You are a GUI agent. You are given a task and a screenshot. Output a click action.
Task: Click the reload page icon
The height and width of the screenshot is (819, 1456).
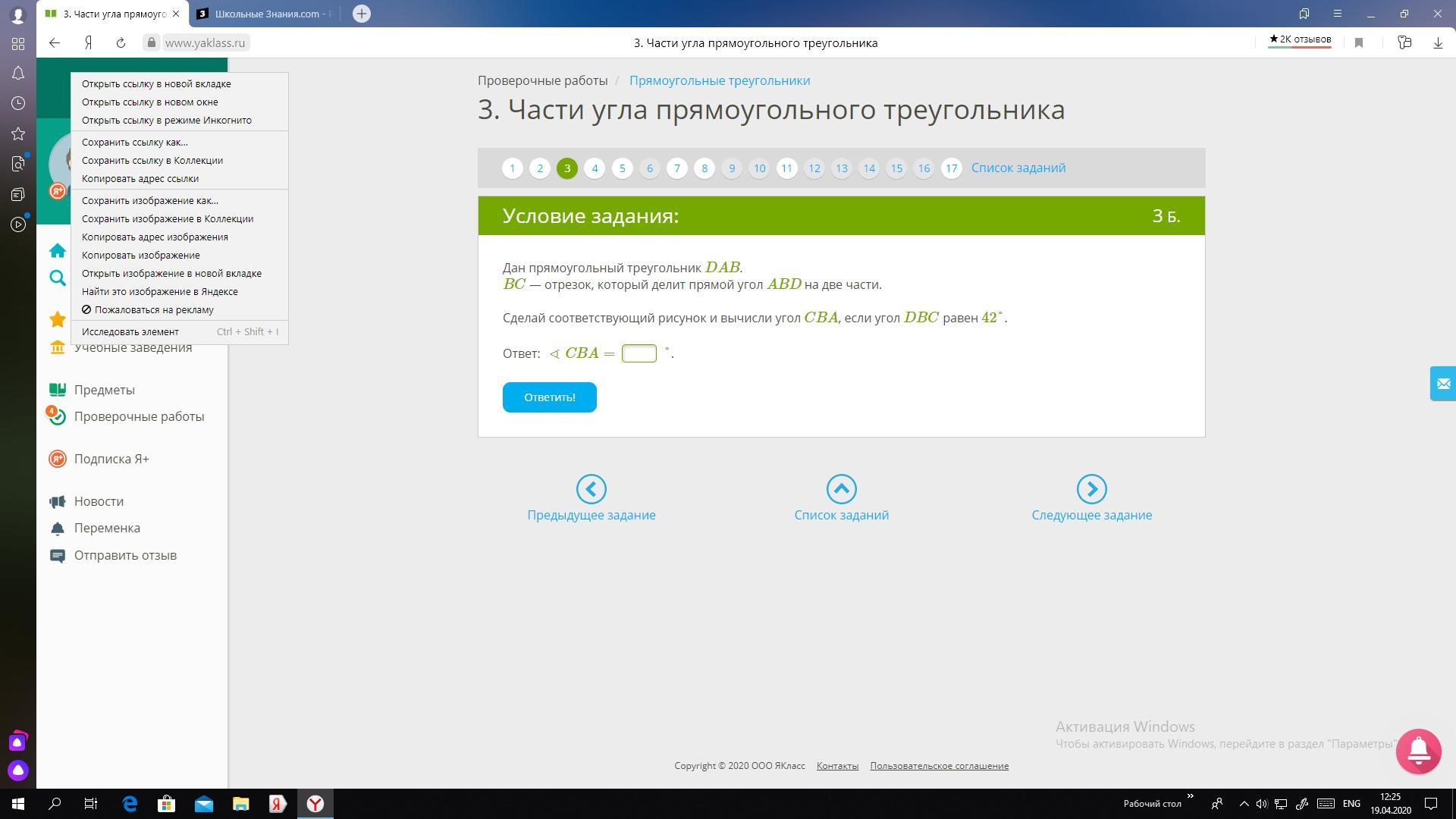pyautogui.click(x=121, y=43)
